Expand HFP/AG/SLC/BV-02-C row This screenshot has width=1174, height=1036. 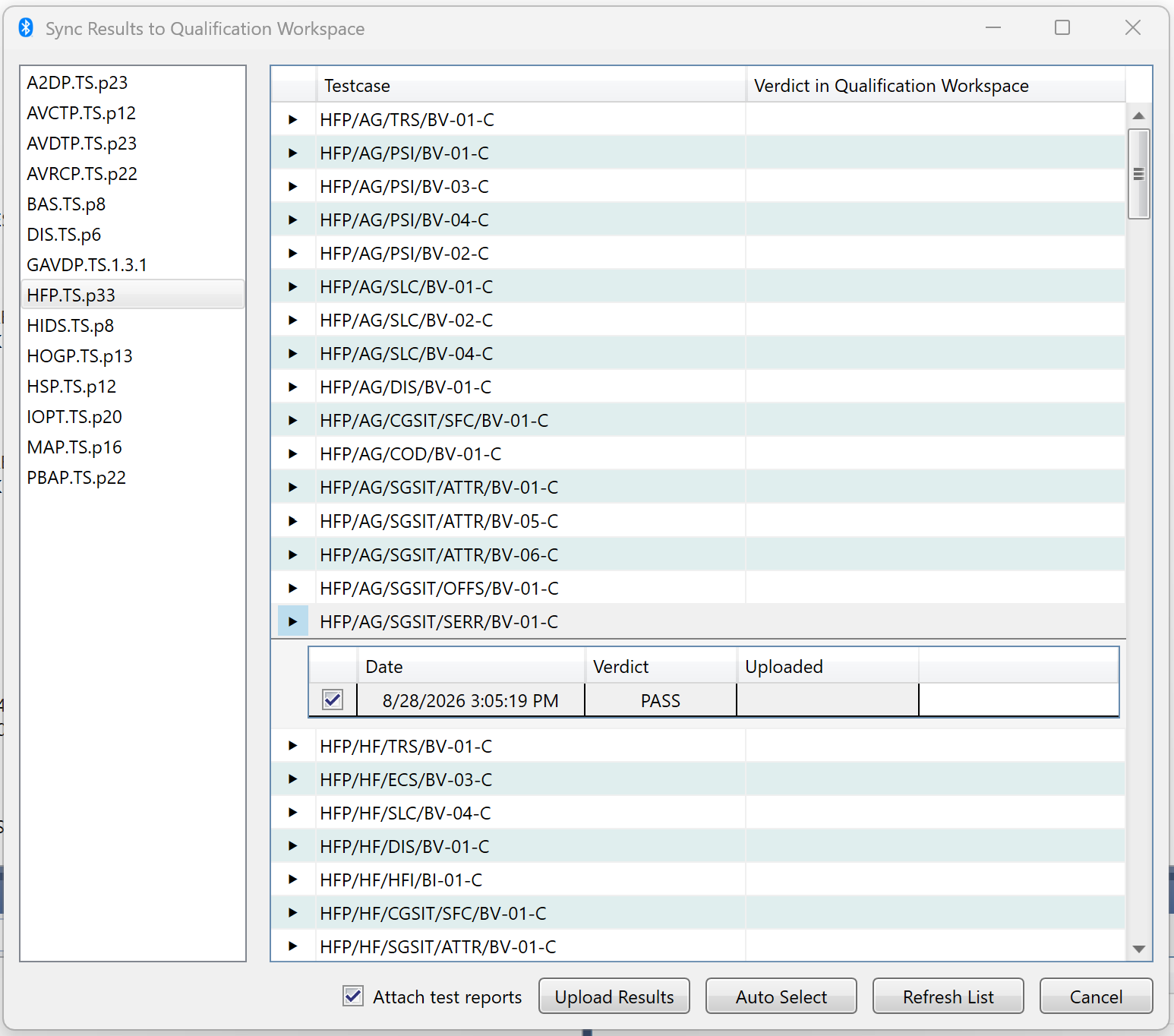[293, 320]
